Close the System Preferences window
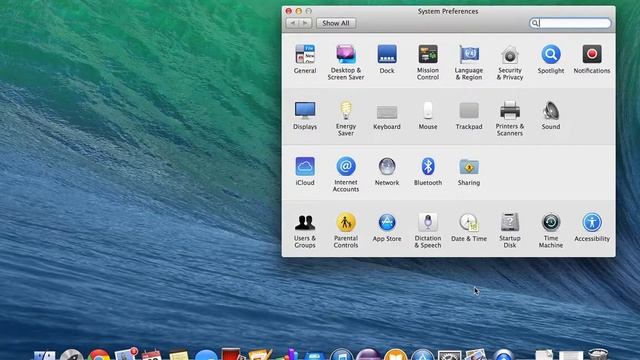 (x=289, y=11)
